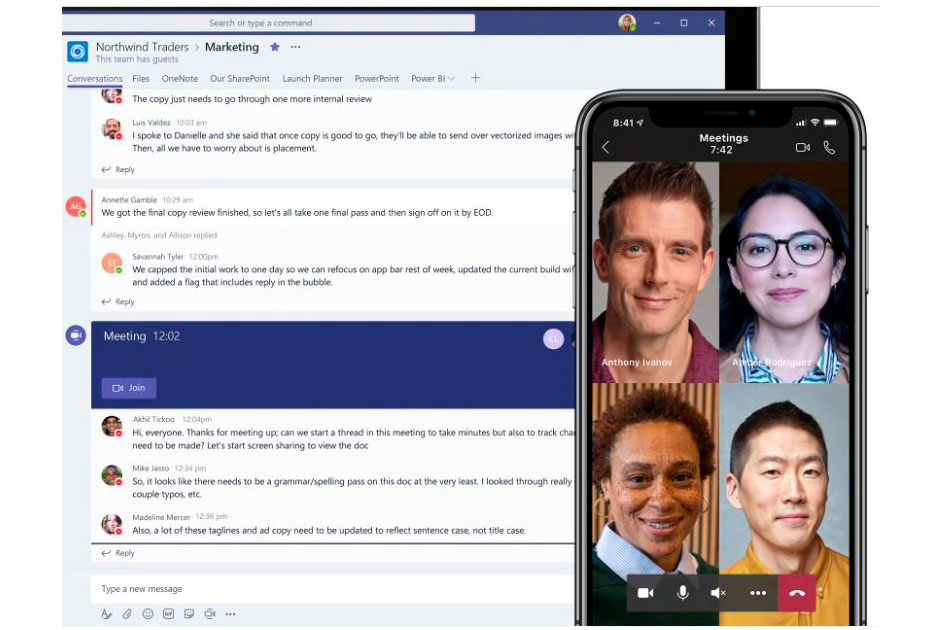Open the Launch Planner tab
The width and height of the screenshot is (940, 630).
312,79
